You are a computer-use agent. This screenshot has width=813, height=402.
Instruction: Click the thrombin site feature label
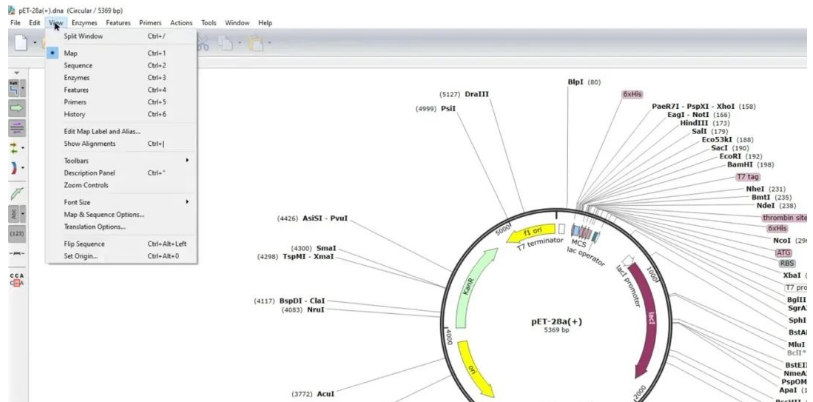[x=785, y=218]
